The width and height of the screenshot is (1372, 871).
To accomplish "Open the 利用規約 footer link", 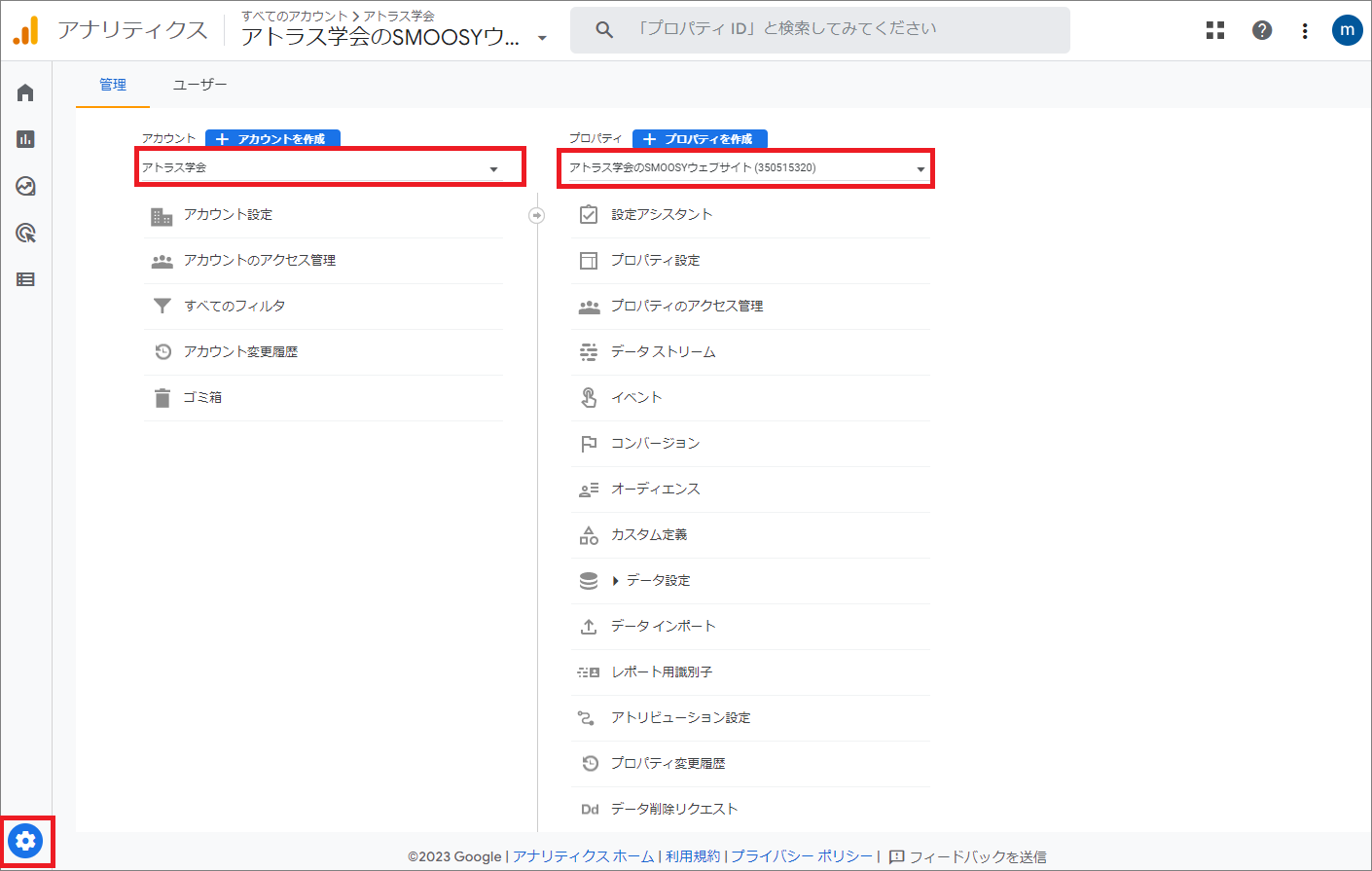I will [693, 856].
